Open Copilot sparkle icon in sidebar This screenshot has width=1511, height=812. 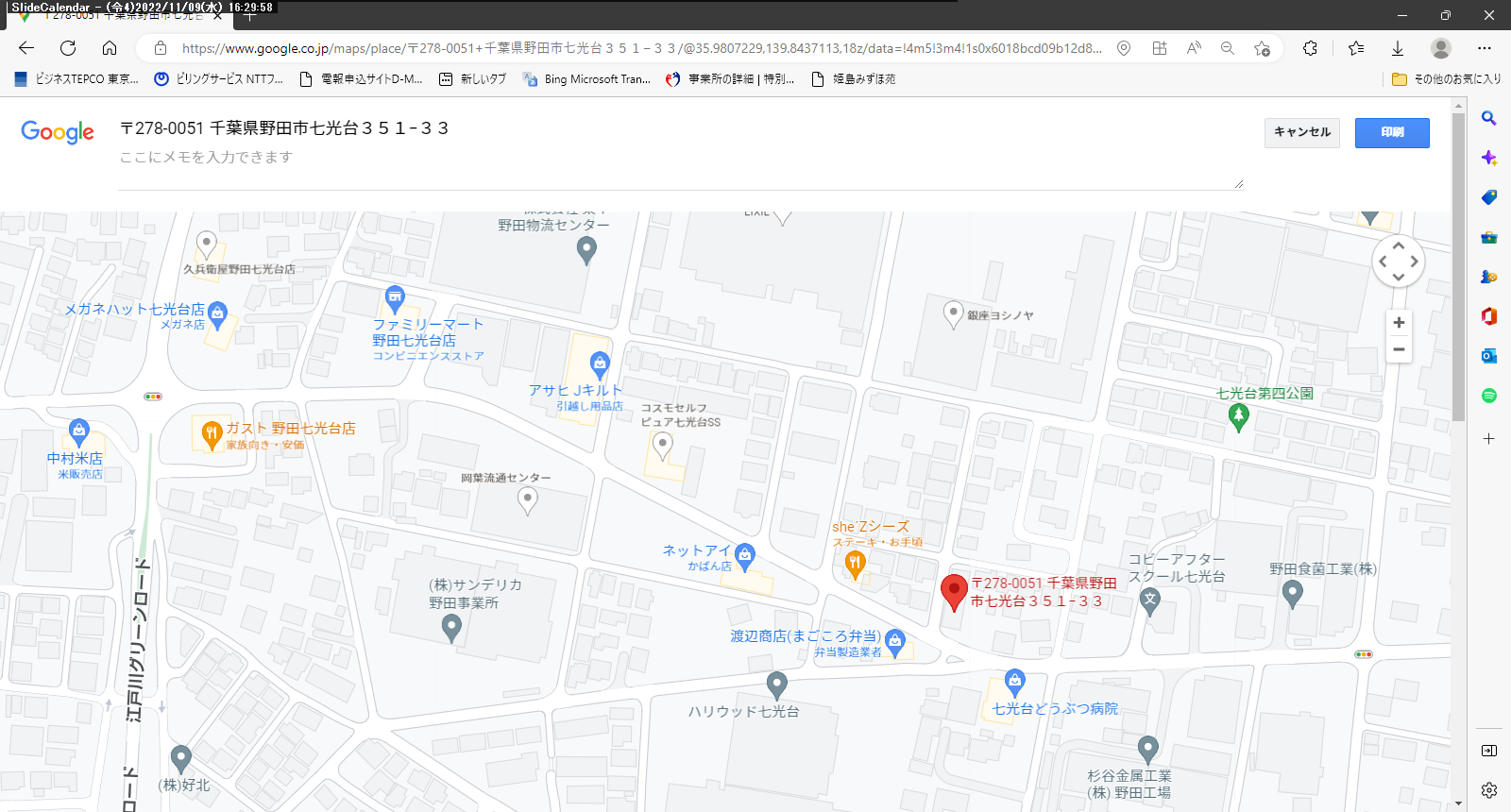[1489, 158]
